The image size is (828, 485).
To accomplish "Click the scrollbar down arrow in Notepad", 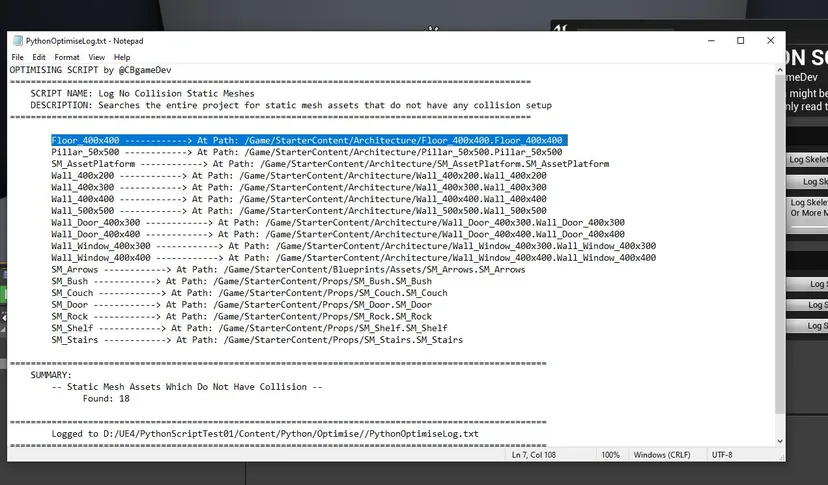I will (780, 441).
